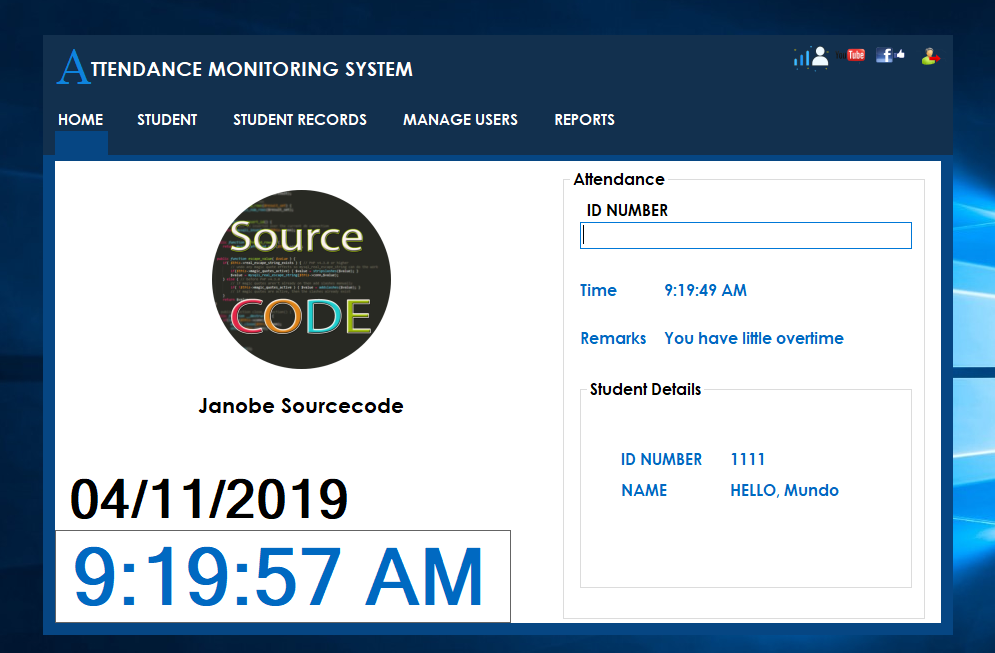The height and width of the screenshot is (653, 995).
Task: Select the student ID value 1111
Action: [x=748, y=459]
